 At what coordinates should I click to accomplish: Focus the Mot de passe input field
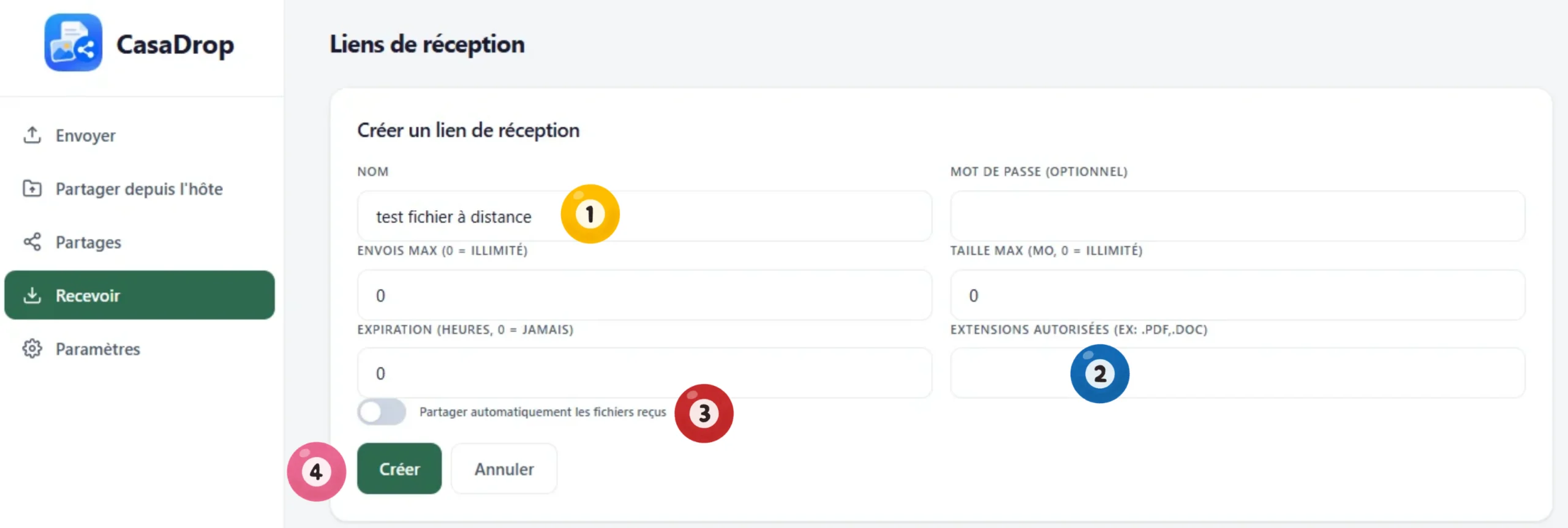tap(1237, 216)
